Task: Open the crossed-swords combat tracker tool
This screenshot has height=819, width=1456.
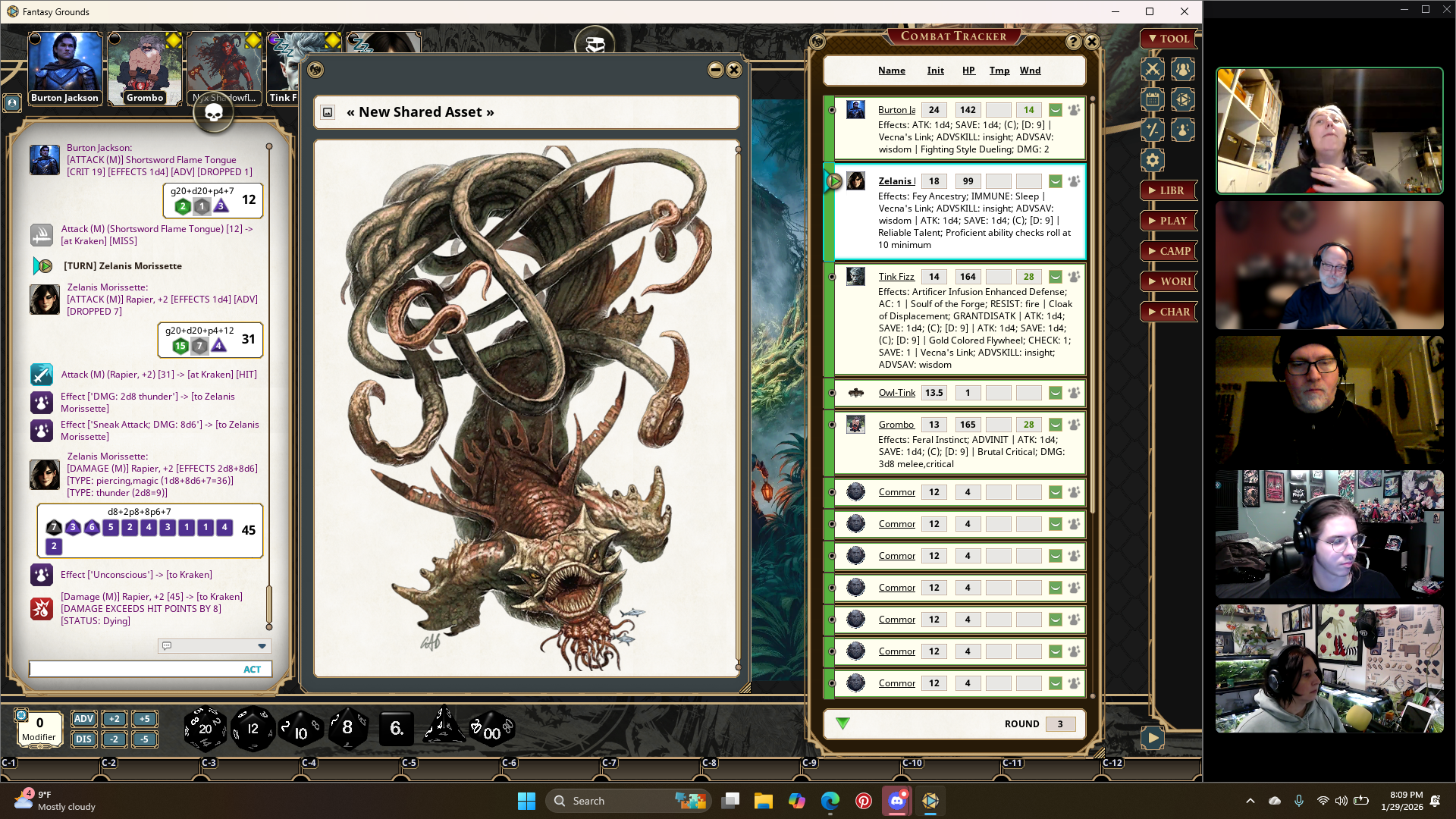Action: point(1152,70)
